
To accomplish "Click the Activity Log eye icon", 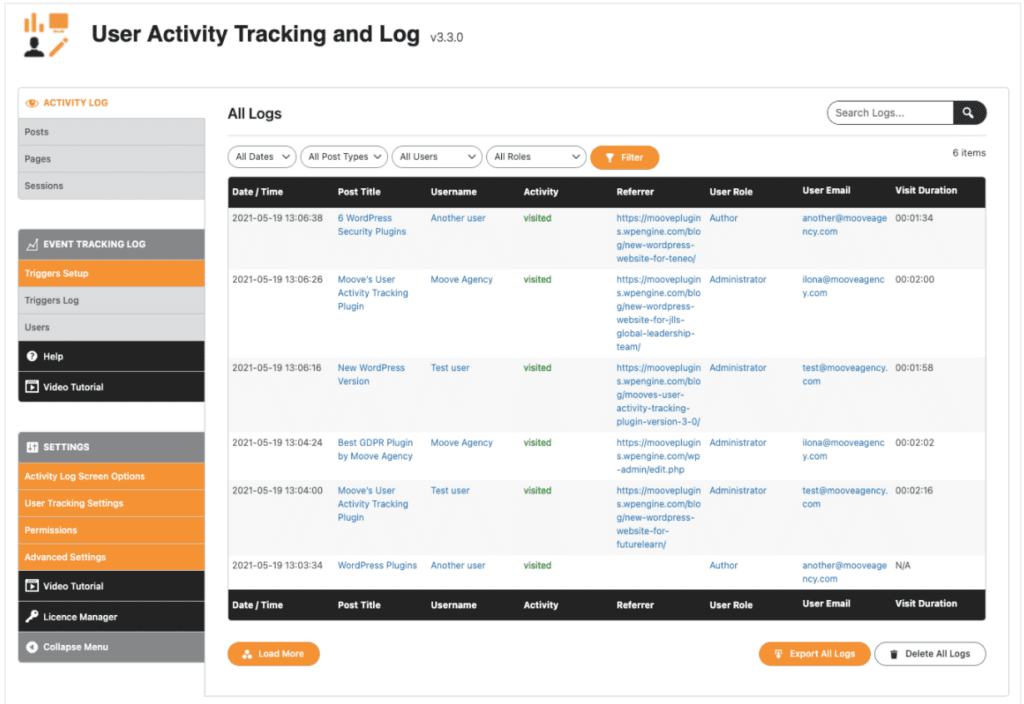I will 32,102.
